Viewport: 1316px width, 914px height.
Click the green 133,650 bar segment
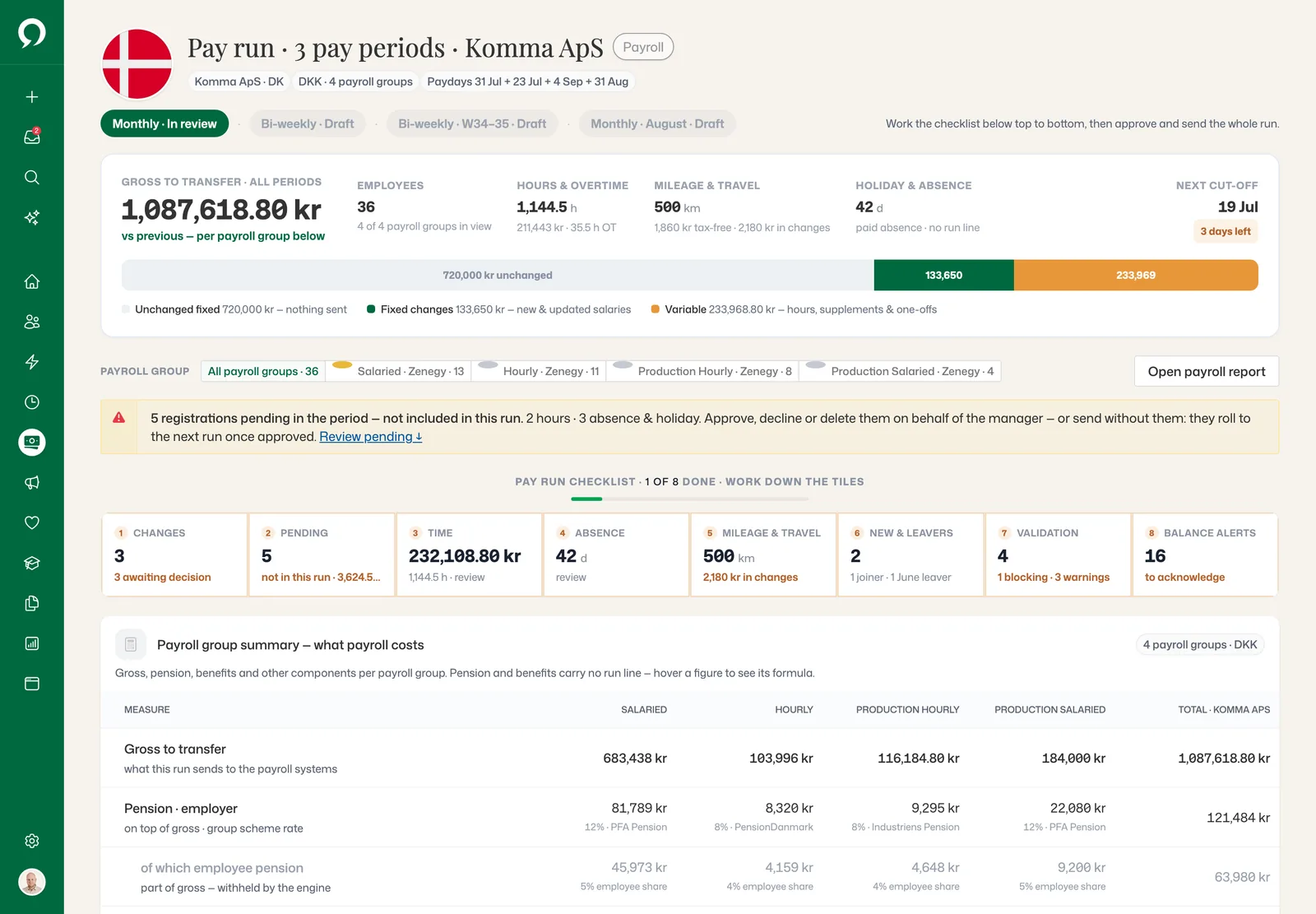(943, 275)
